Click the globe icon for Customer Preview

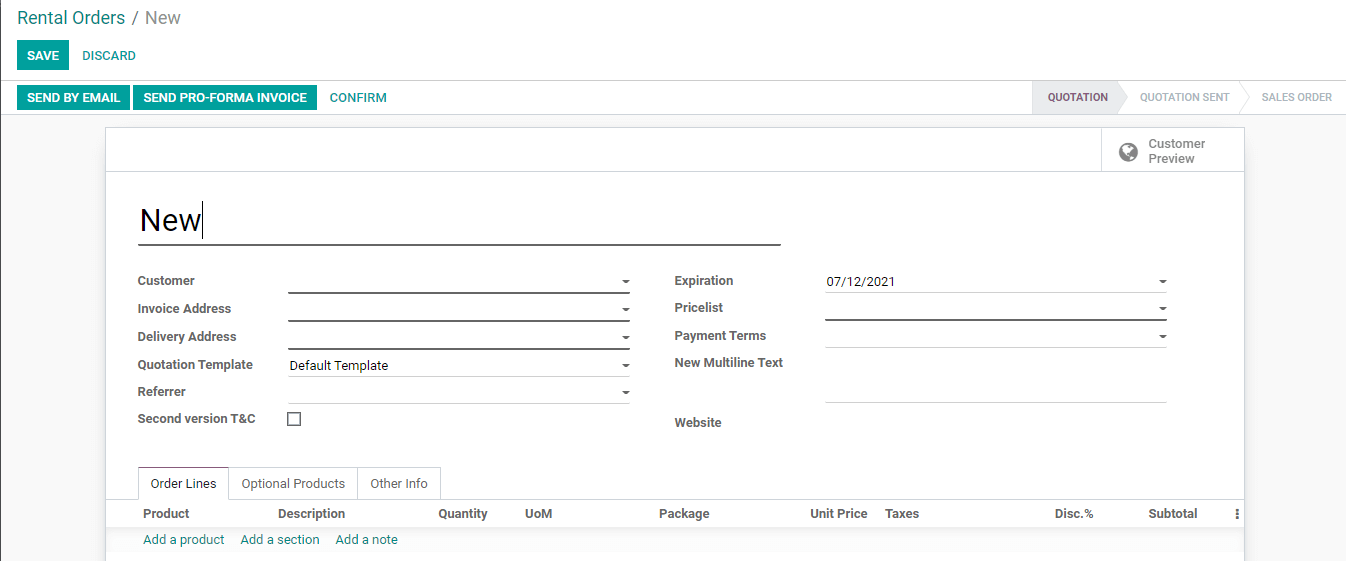click(x=1128, y=152)
